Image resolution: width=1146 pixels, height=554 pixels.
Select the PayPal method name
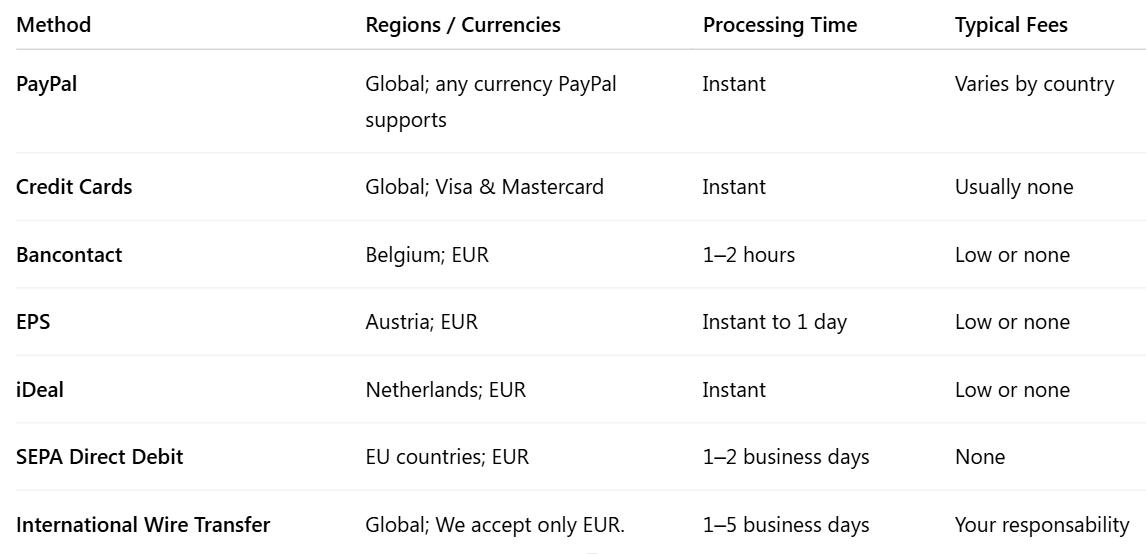(x=47, y=84)
